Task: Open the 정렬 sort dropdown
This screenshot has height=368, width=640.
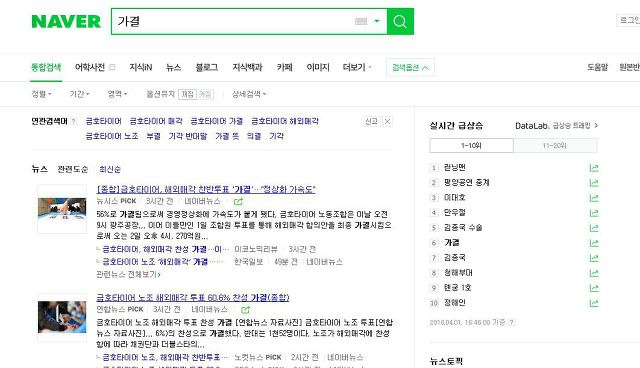Action: pyautogui.click(x=41, y=94)
